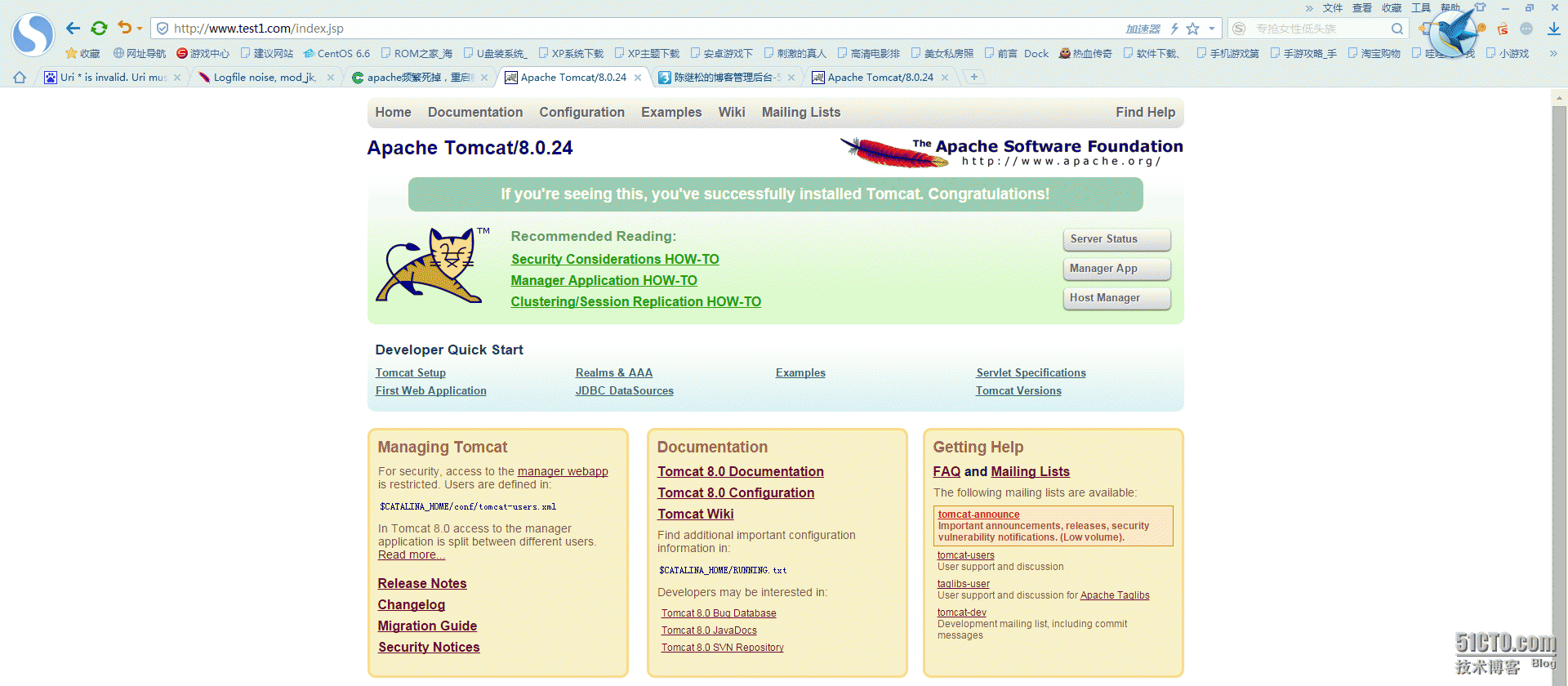This screenshot has height=686, width=1568.
Task: Click the Apache Software Foundation feather logo
Action: click(1012, 153)
